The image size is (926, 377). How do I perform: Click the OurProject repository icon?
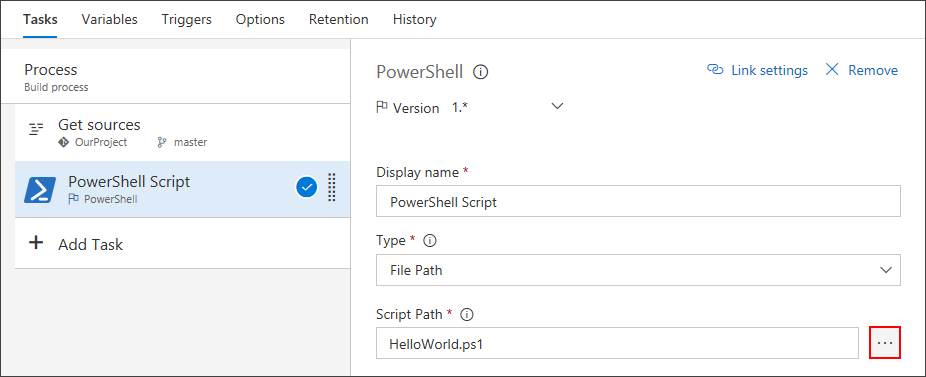(63, 142)
